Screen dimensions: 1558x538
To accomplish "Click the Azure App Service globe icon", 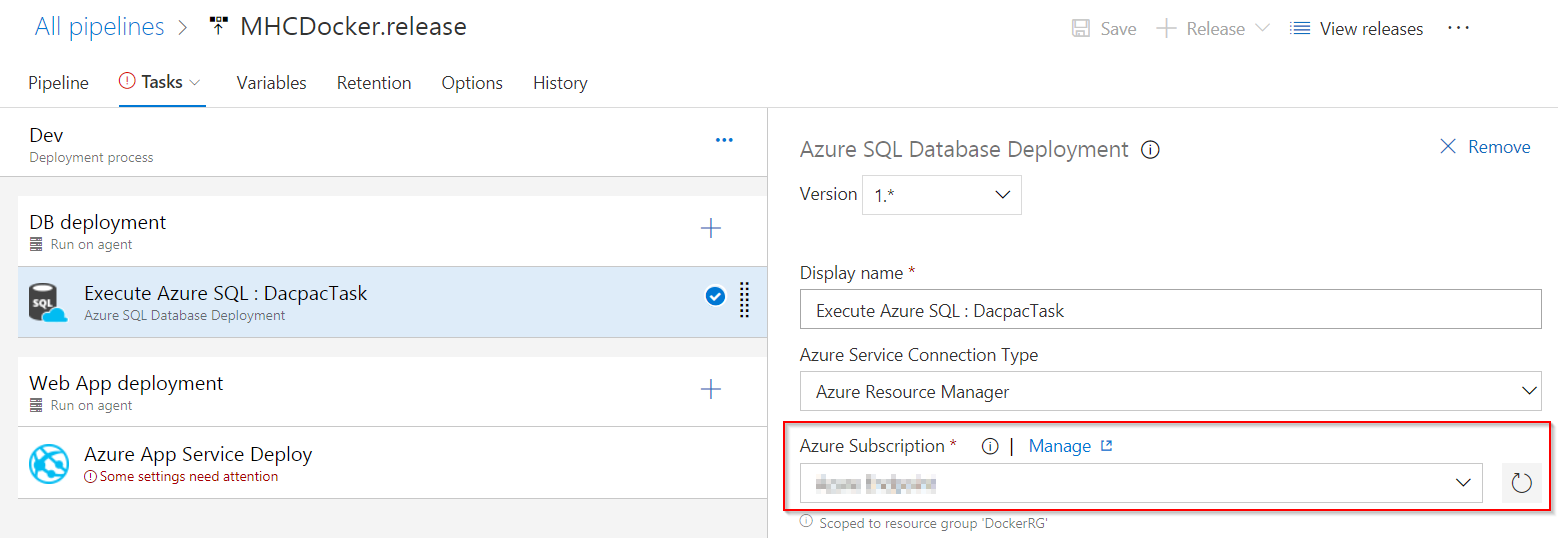I will click(x=49, y=464).
